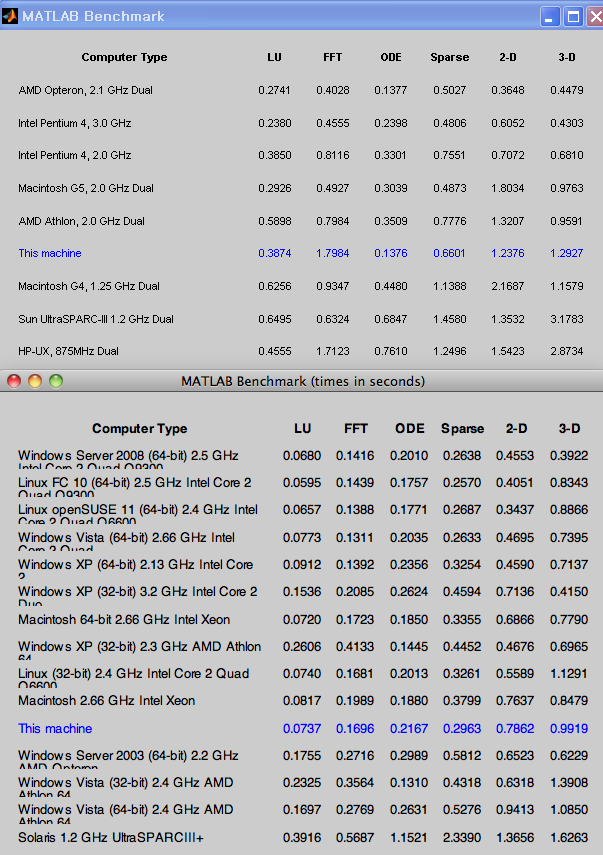This screenshot has width=603, height=855.
Task: Click the 'Computer Type' header in the lower window
Action: coord(140,429)
